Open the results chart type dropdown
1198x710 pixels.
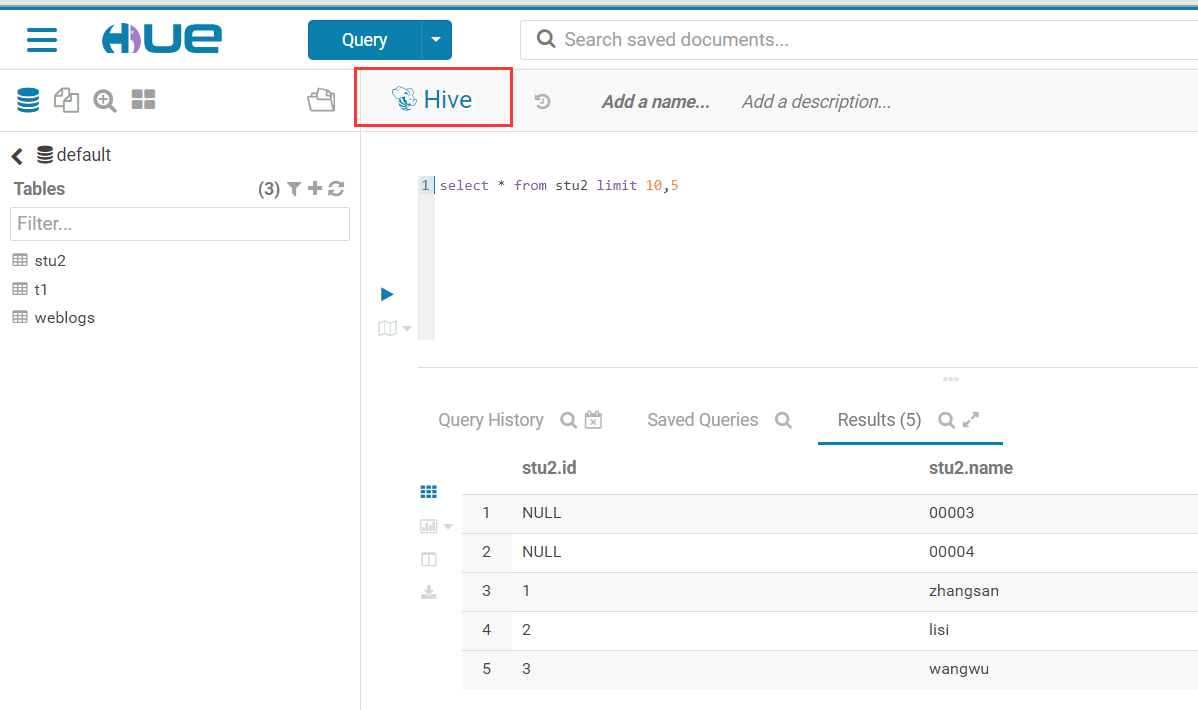coord(436,526)
